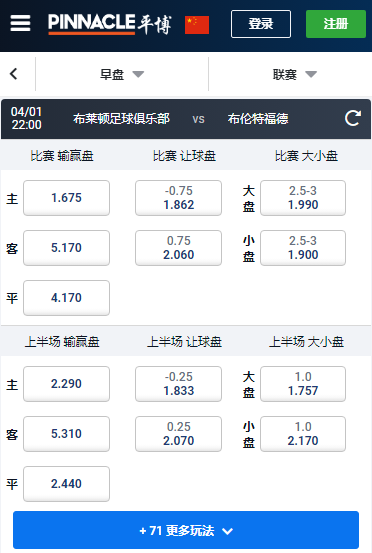
Task: Select home win odds 1.675
Action: coord(66,198)
